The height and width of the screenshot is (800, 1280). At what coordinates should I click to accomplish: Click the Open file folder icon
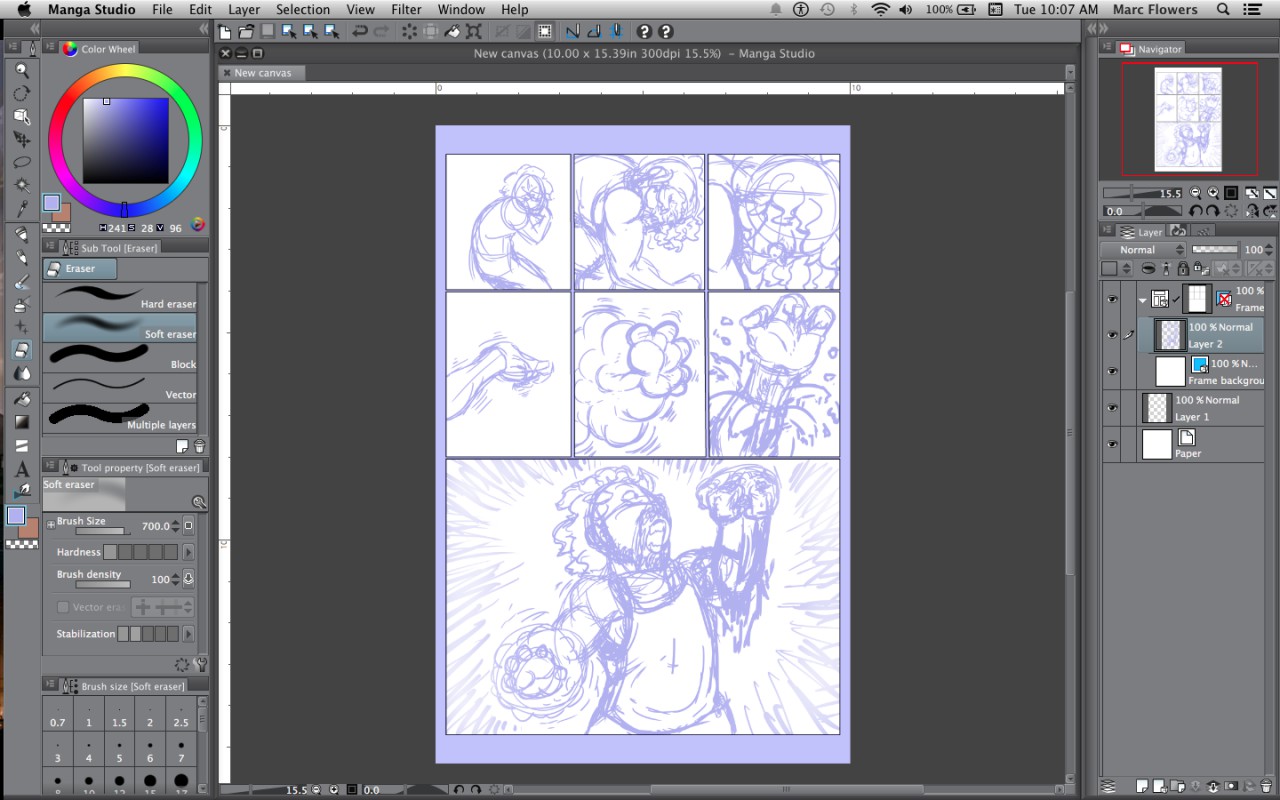(246, 32)
